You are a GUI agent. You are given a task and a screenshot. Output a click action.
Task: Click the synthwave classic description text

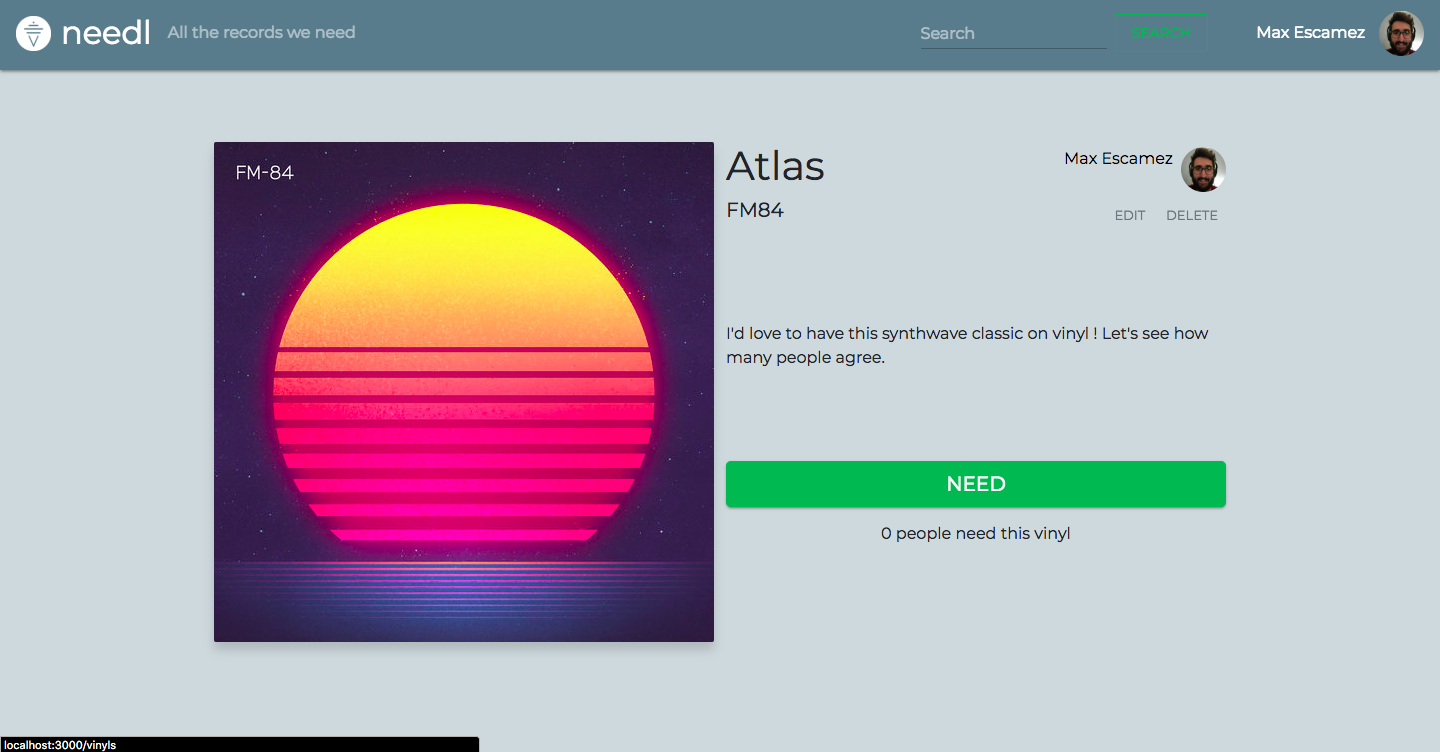968,345
